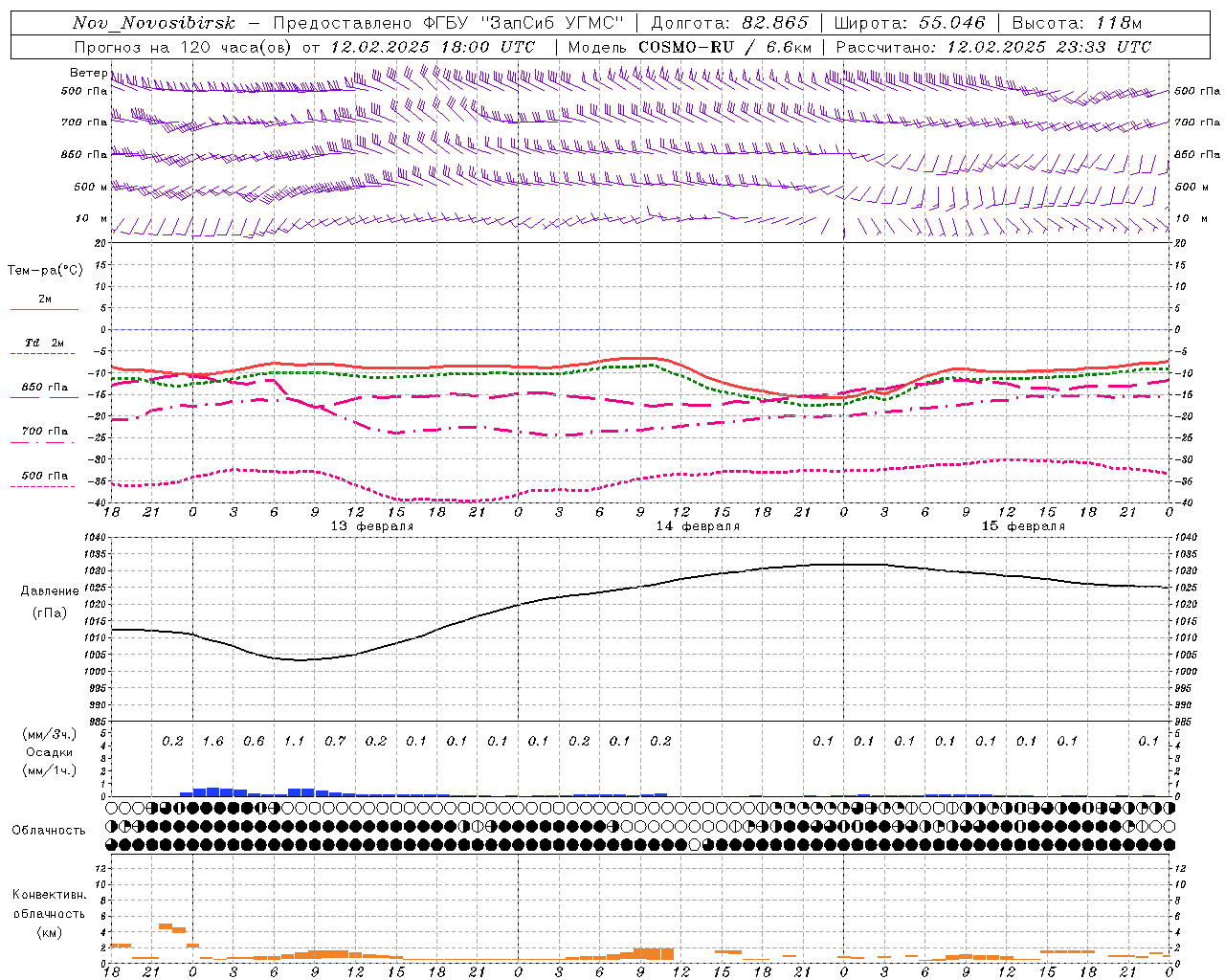Viewport: 1225px width, 980px height.
Task: Click the 13 февраля date label
Action: [372, 526]
